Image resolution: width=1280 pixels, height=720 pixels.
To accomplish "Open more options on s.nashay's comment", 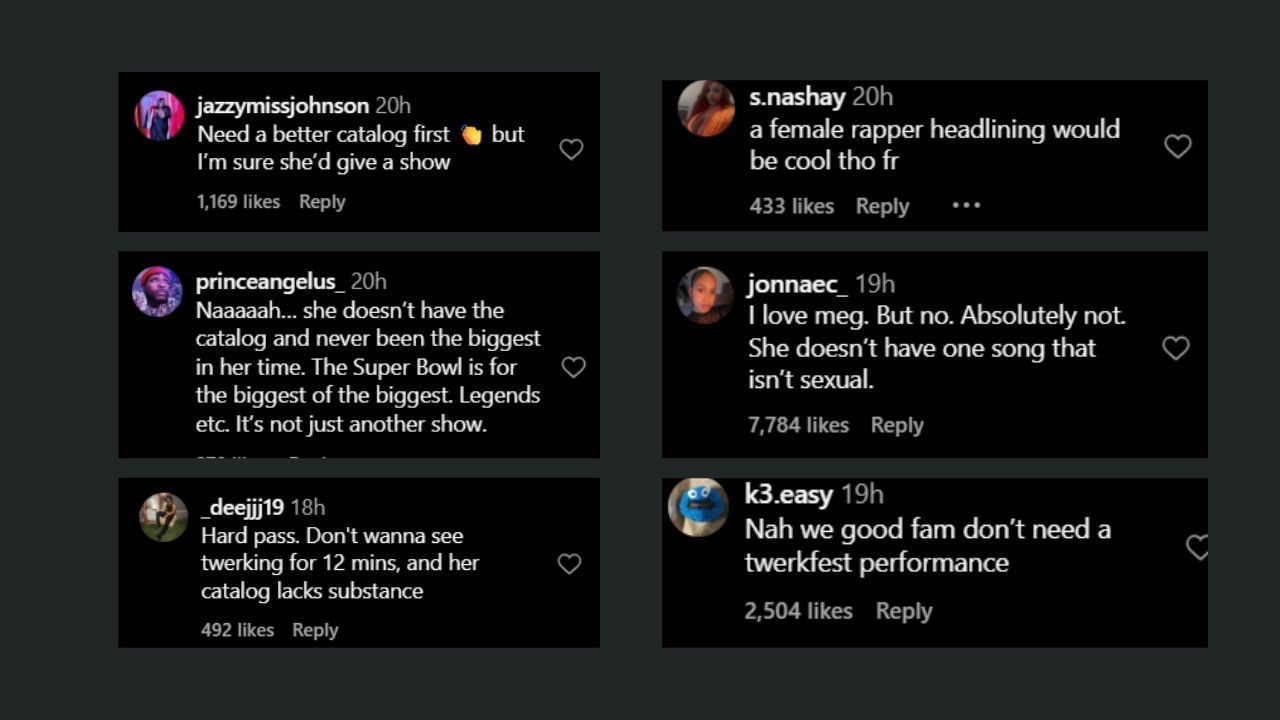I will 966,205.
